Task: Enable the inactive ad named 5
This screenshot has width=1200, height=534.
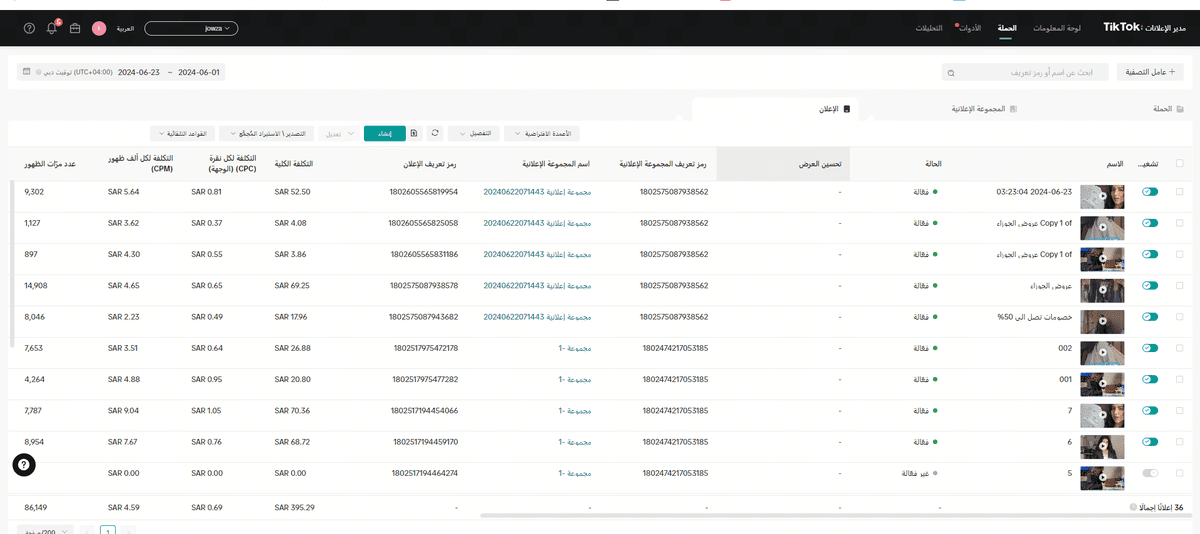Action: coord(1149,472)
